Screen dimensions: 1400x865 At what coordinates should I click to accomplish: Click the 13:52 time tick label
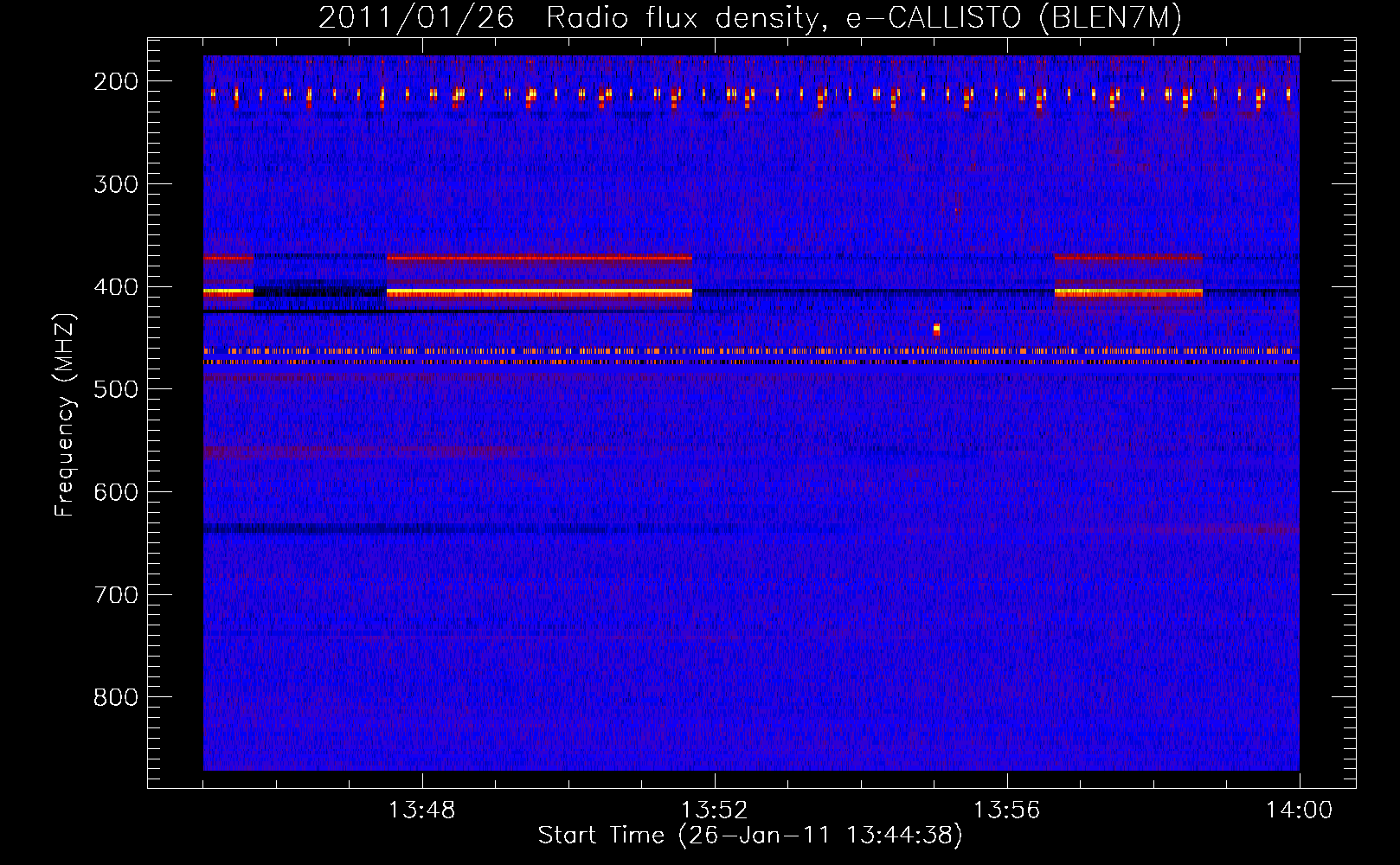715,811
